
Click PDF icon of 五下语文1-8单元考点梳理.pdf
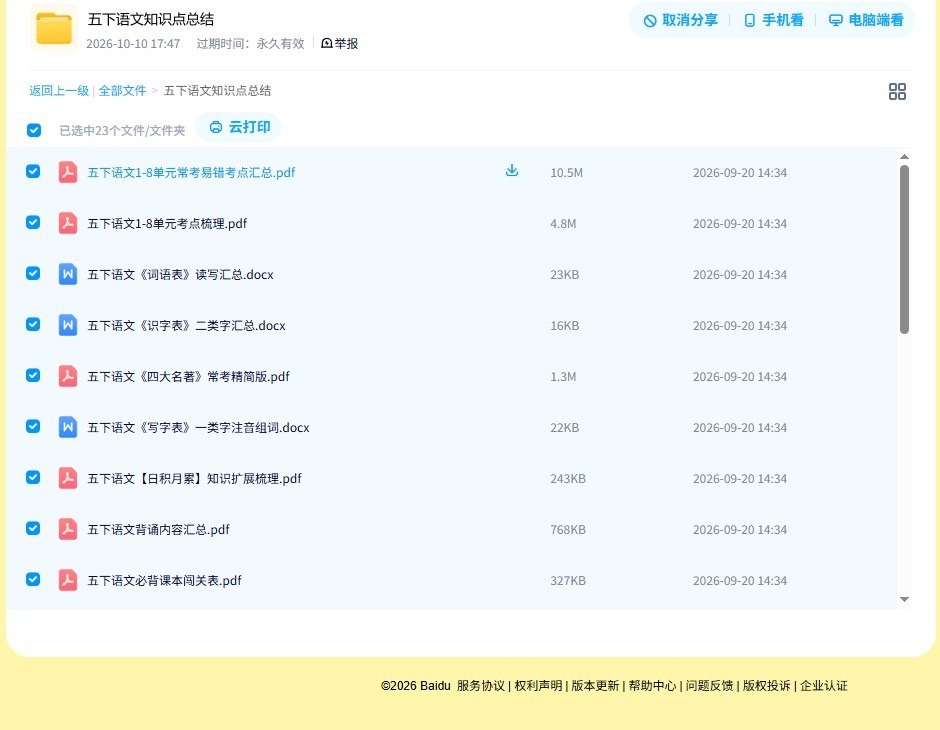(68, 223)
